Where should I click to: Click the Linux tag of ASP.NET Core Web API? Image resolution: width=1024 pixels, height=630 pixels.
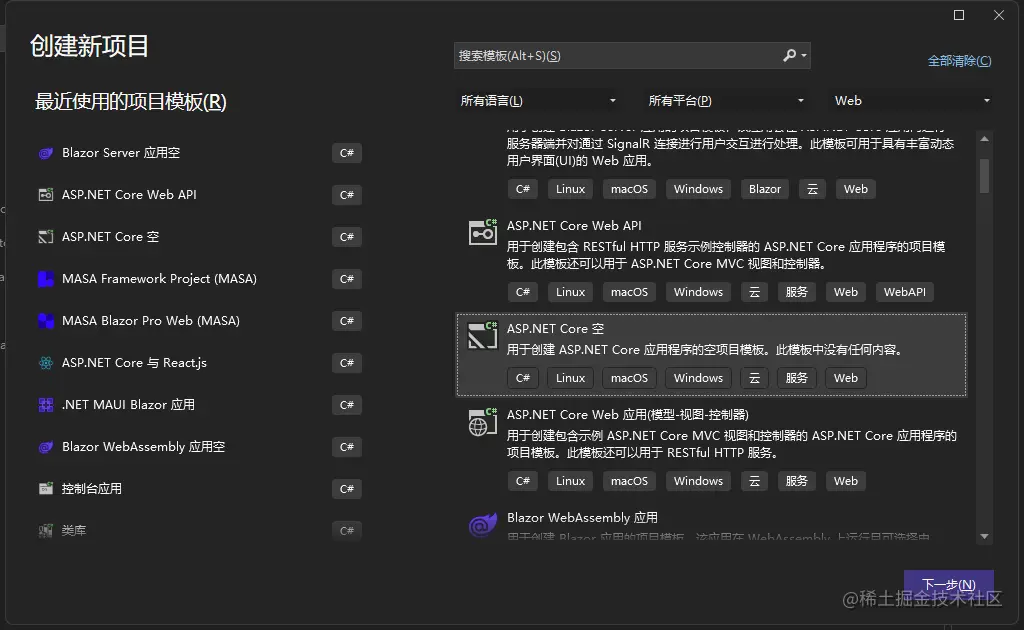[x=570, y=292]
